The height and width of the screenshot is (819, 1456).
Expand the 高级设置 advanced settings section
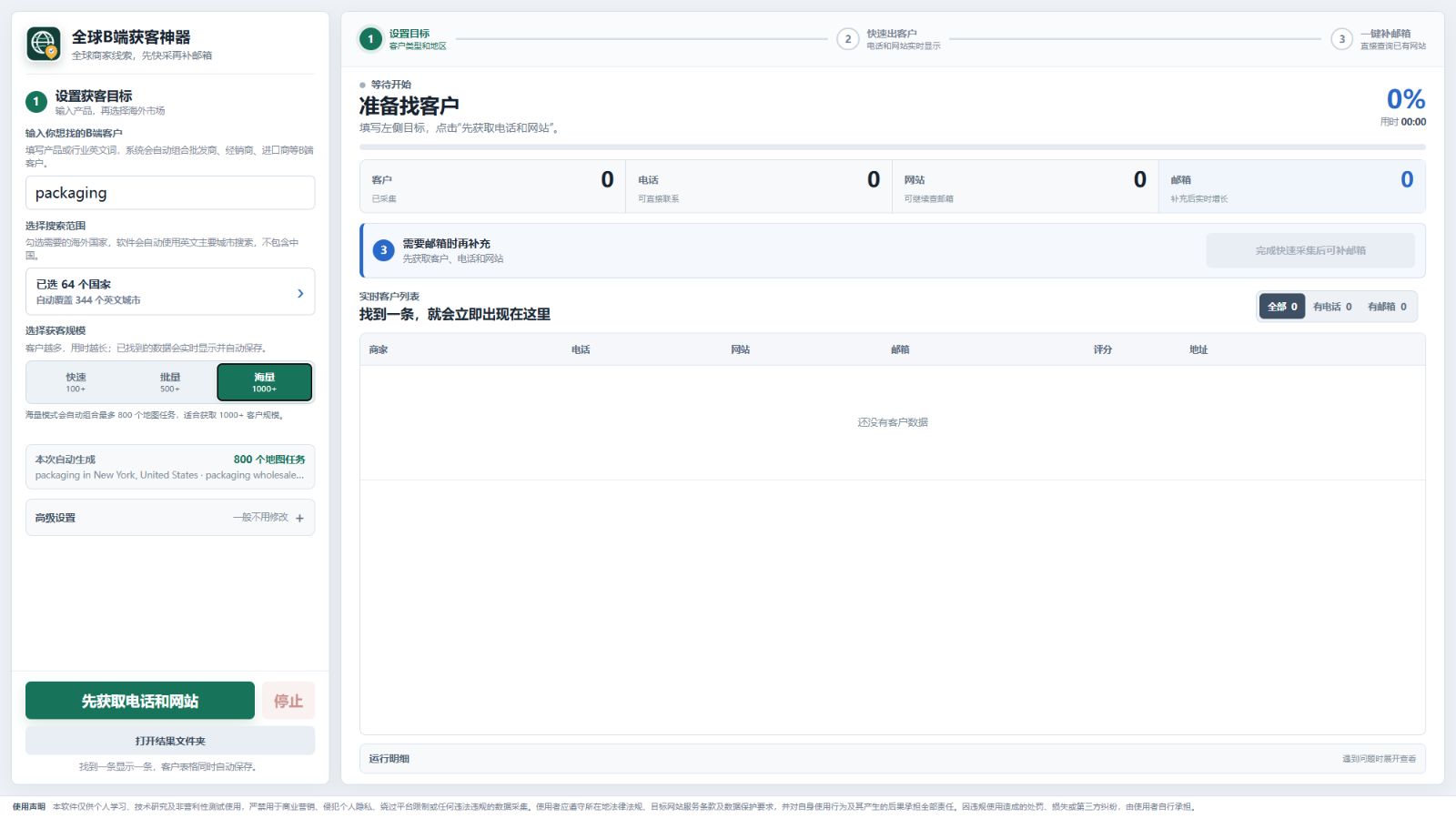(170, 518)
